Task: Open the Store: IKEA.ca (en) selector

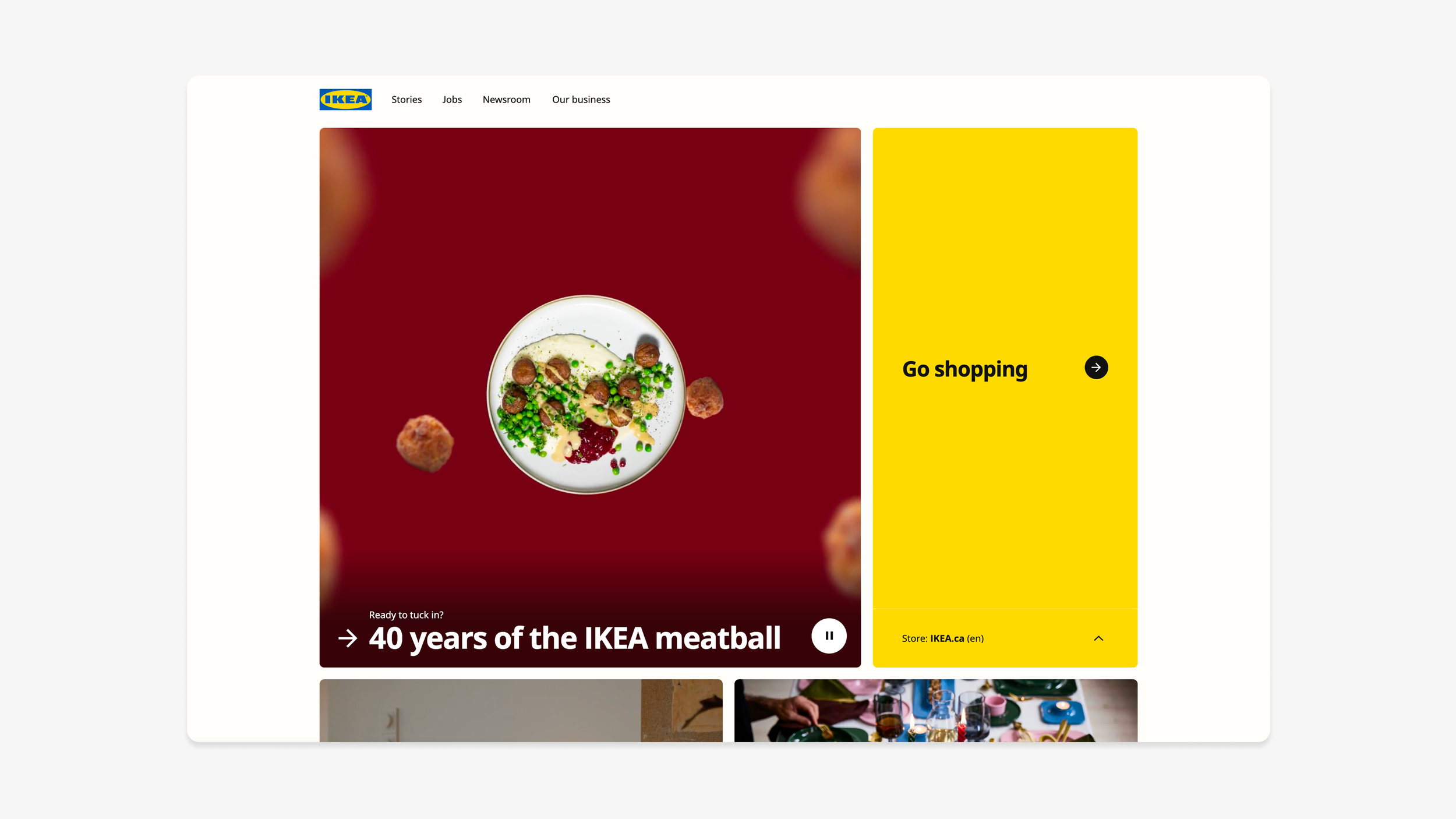Action: pos(1005,638)
